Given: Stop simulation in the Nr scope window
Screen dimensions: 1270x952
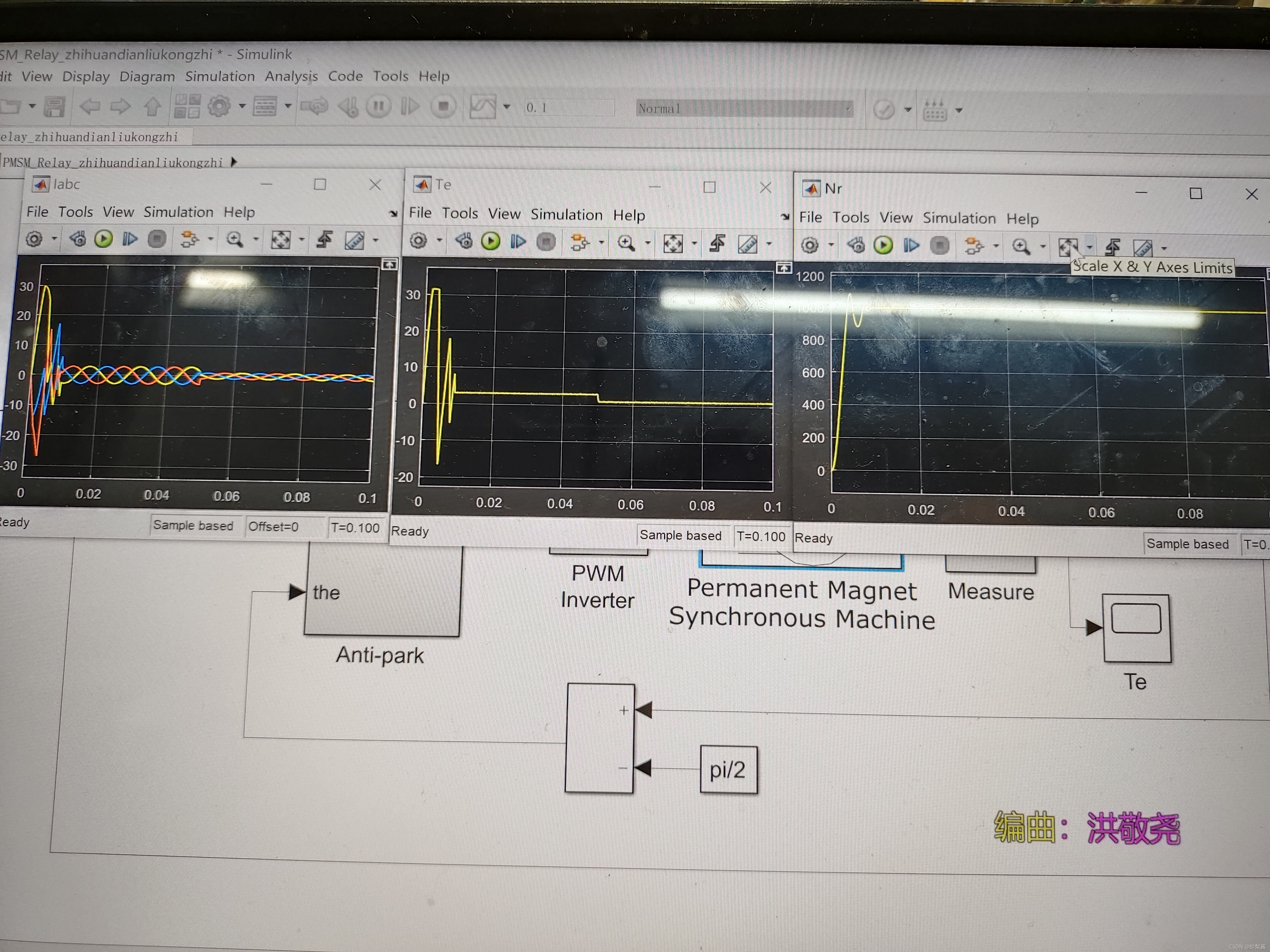Looking at the screenshot, I should click(939, 246).
